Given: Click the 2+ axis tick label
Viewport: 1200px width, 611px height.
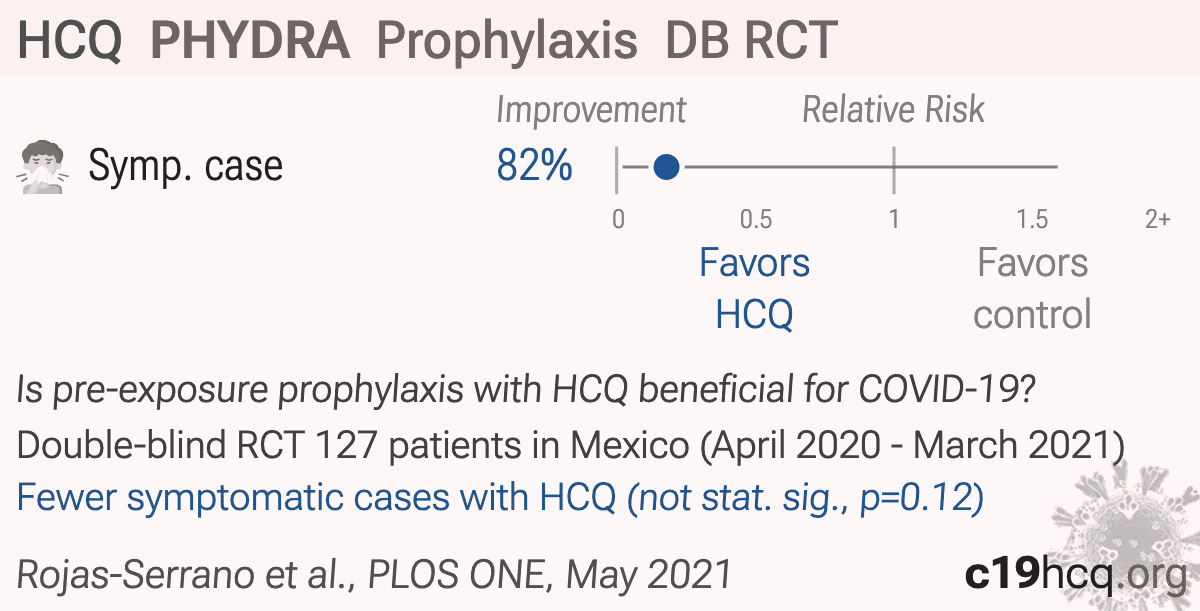Looking at the screenshot, I should [1158, 220].
